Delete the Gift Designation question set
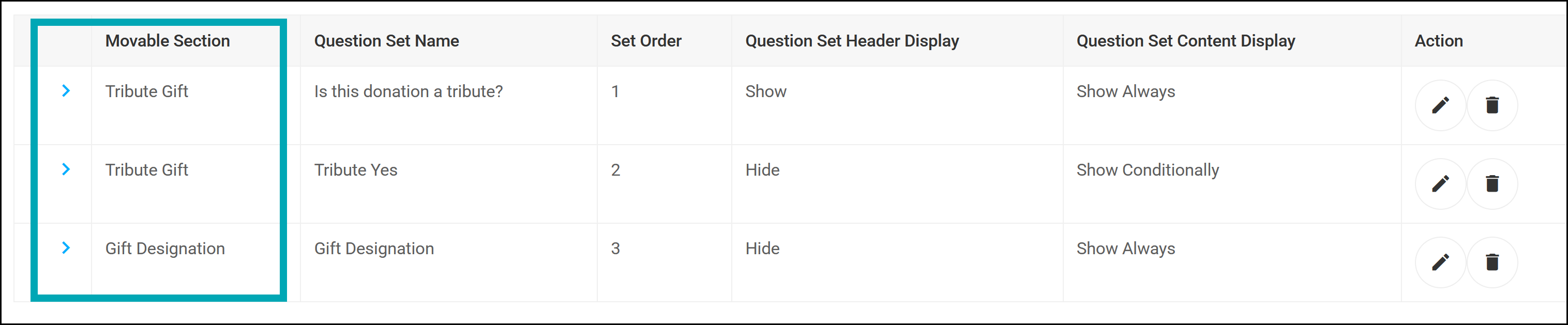The width and height of the screenshot is (1568, 325). pos(1492,262)
